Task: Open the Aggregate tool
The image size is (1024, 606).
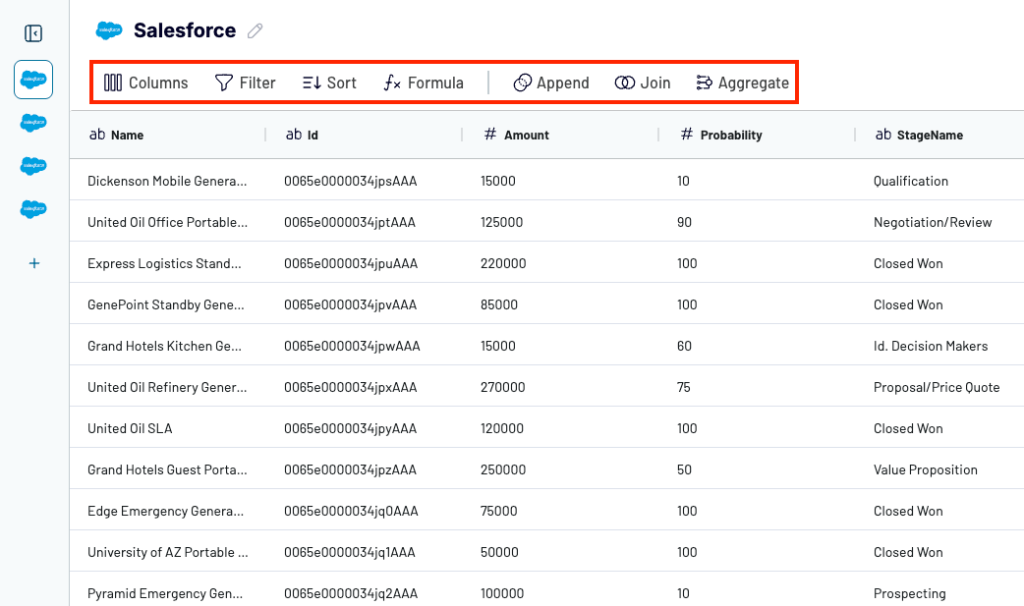Action: point(743,83)
